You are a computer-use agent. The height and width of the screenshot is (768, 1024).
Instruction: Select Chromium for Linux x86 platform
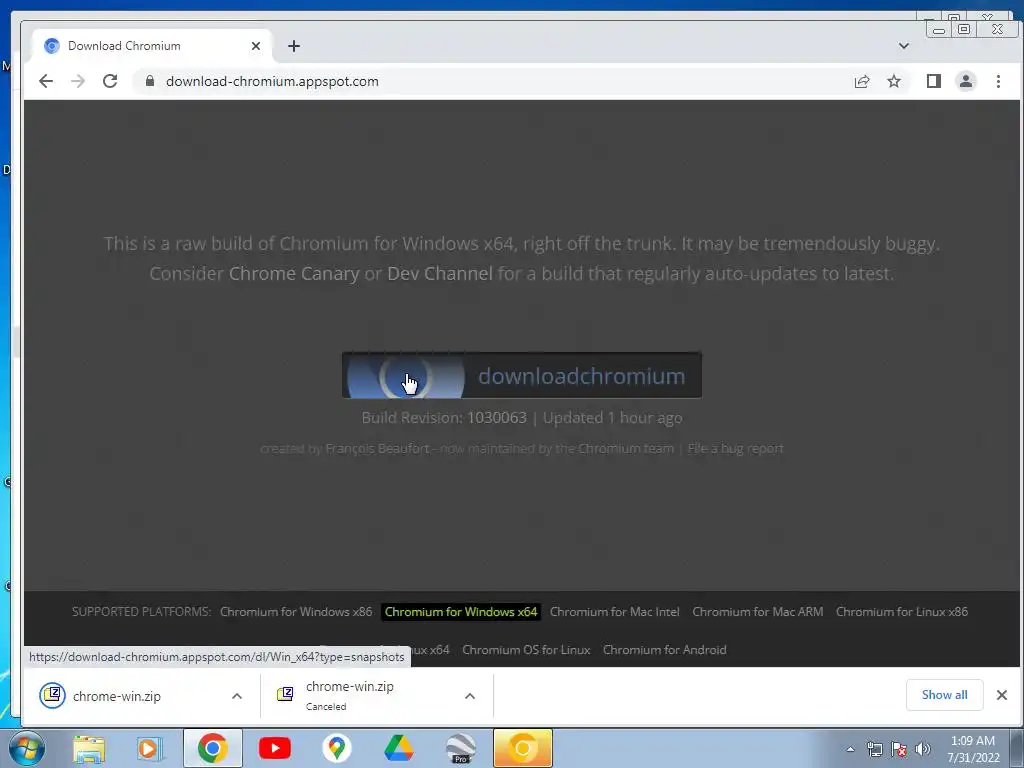(x=902, y=612)
